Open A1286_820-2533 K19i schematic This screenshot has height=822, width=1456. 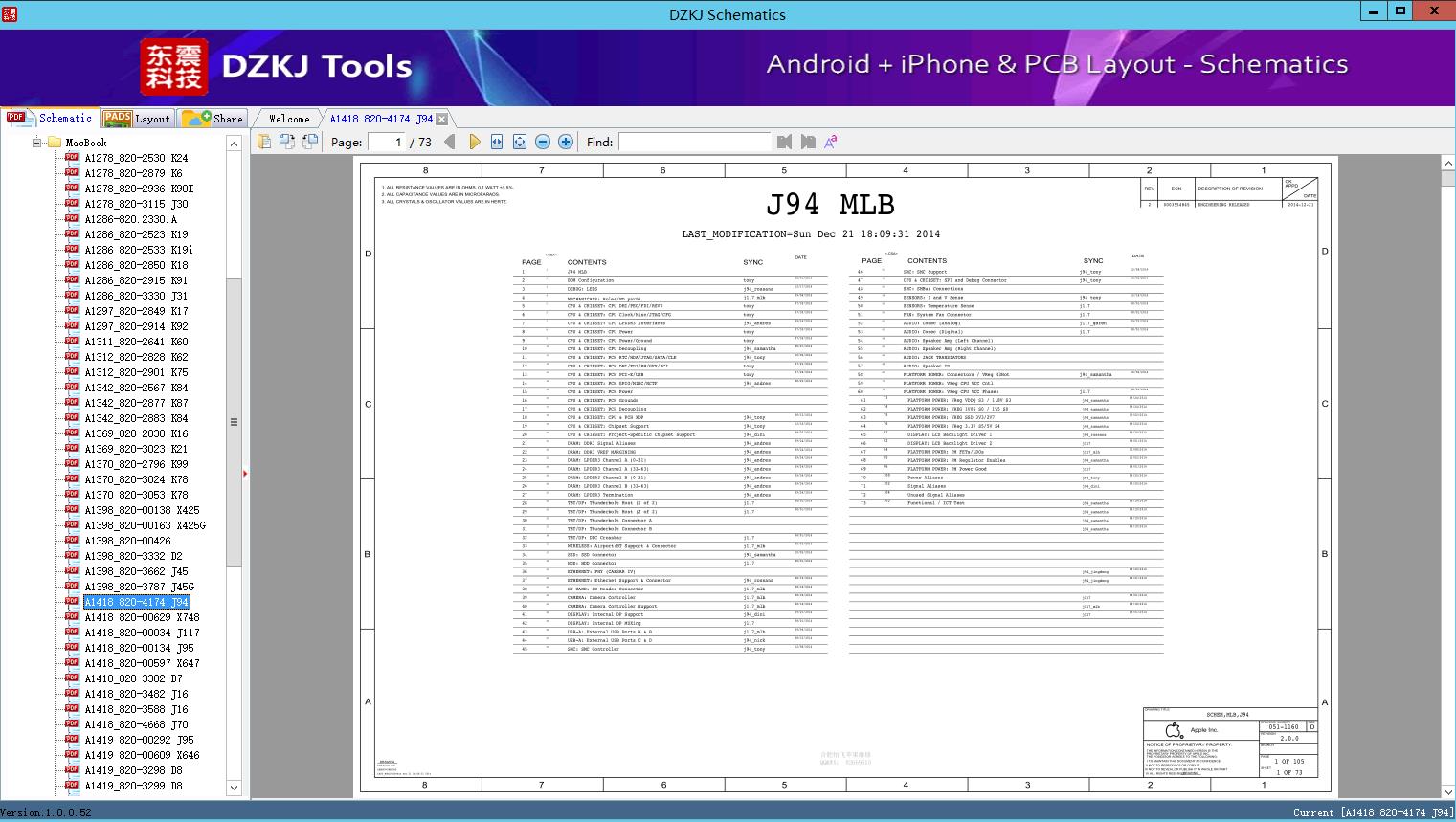(x=139, y=250)
